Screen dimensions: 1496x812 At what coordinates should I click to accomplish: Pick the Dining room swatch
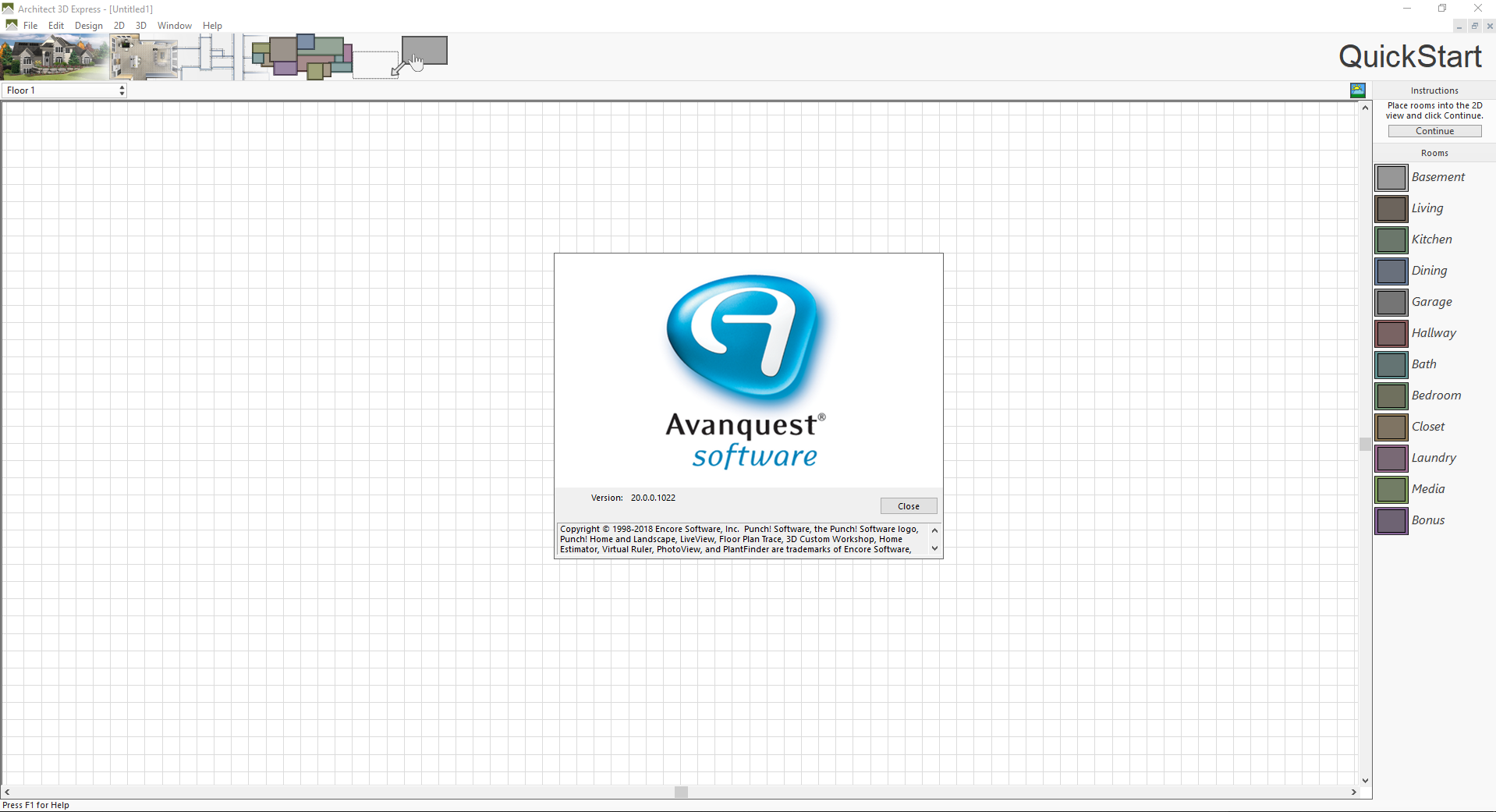1391,271
